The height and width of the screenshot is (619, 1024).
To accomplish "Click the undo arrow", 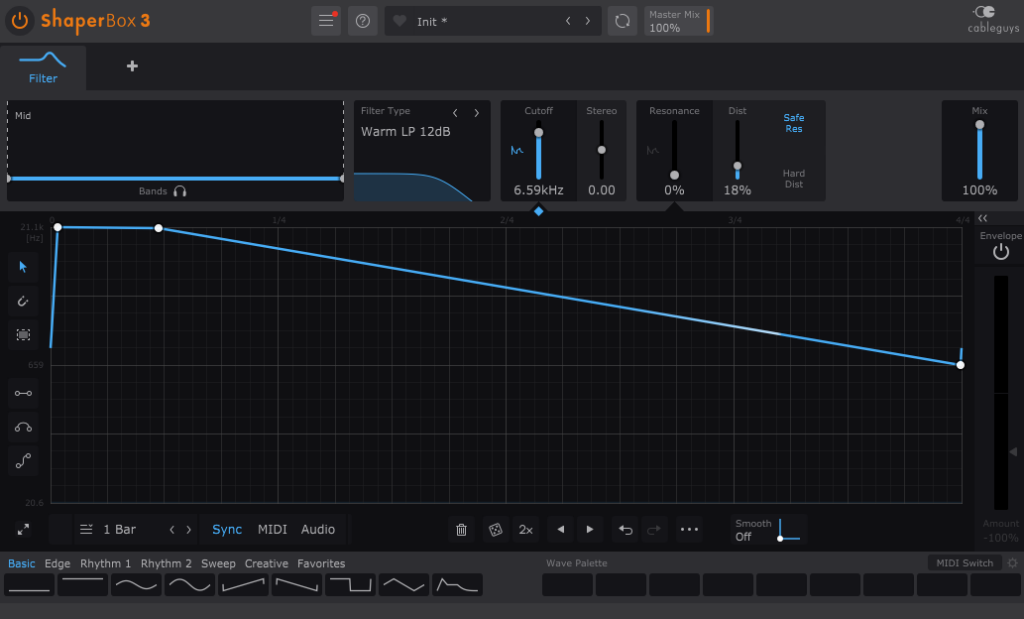I will pos(626,530).
